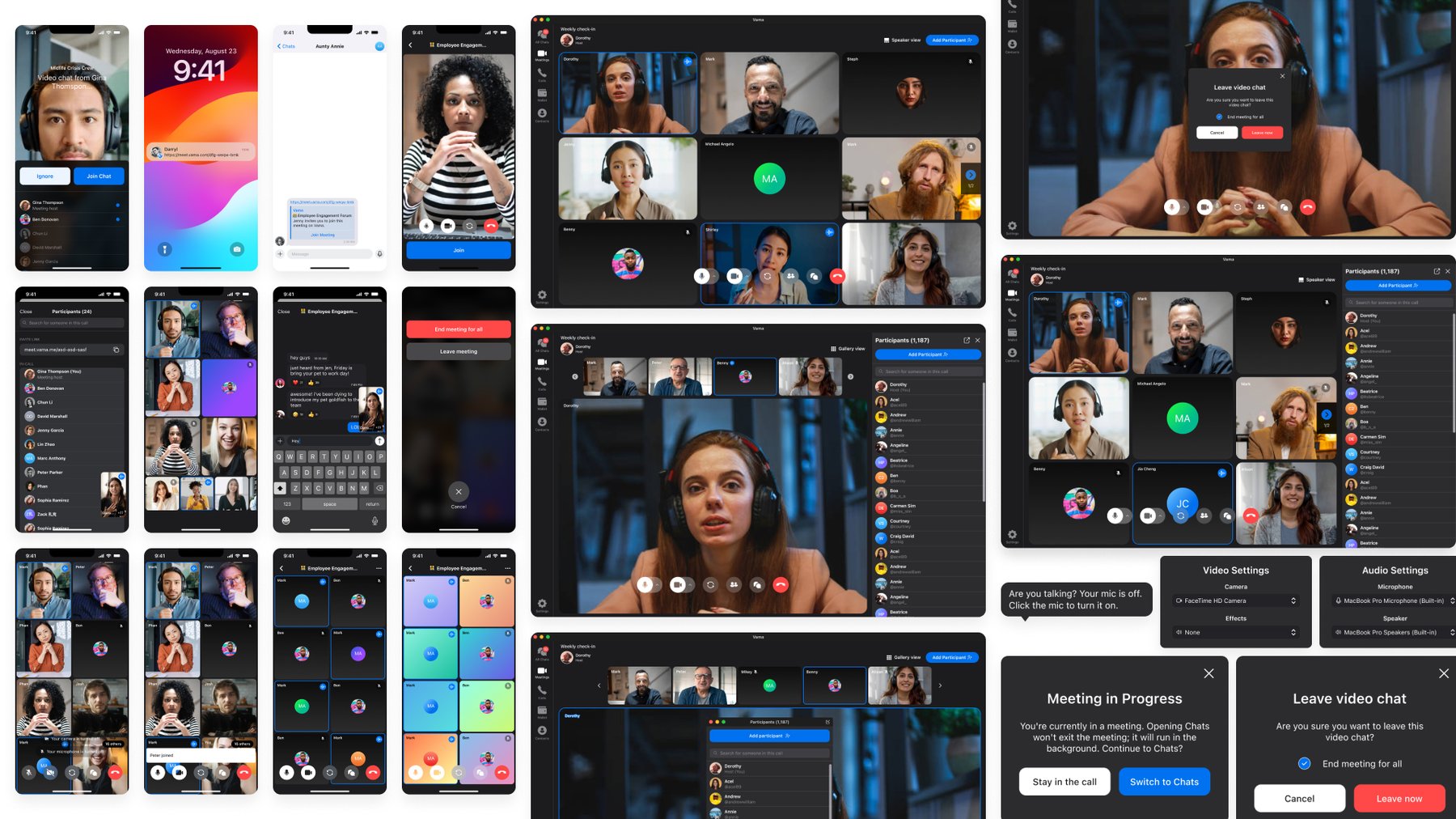
Task: Tap the Join Meeting link in Aunty Annie chat
Action: pos(323,235)
